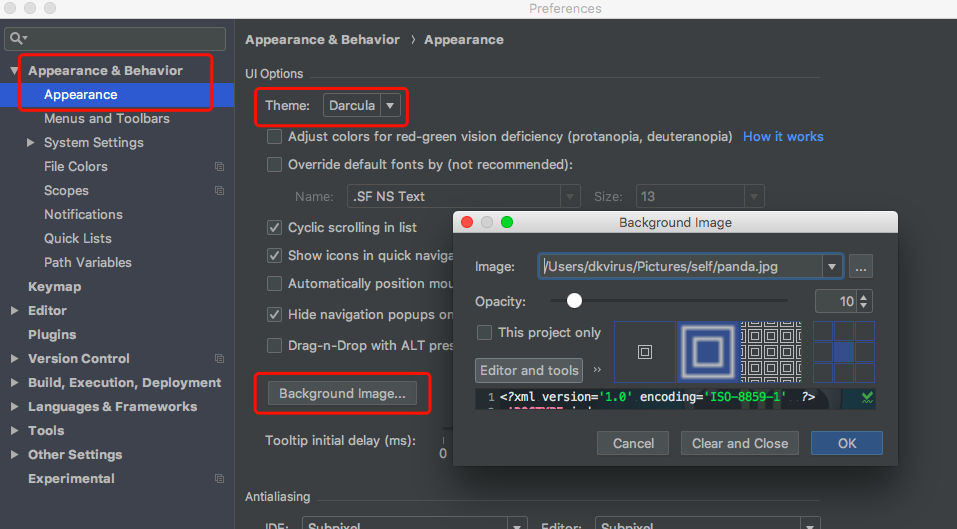Select the scaled image fill mode icon

(x=708, y=352)
